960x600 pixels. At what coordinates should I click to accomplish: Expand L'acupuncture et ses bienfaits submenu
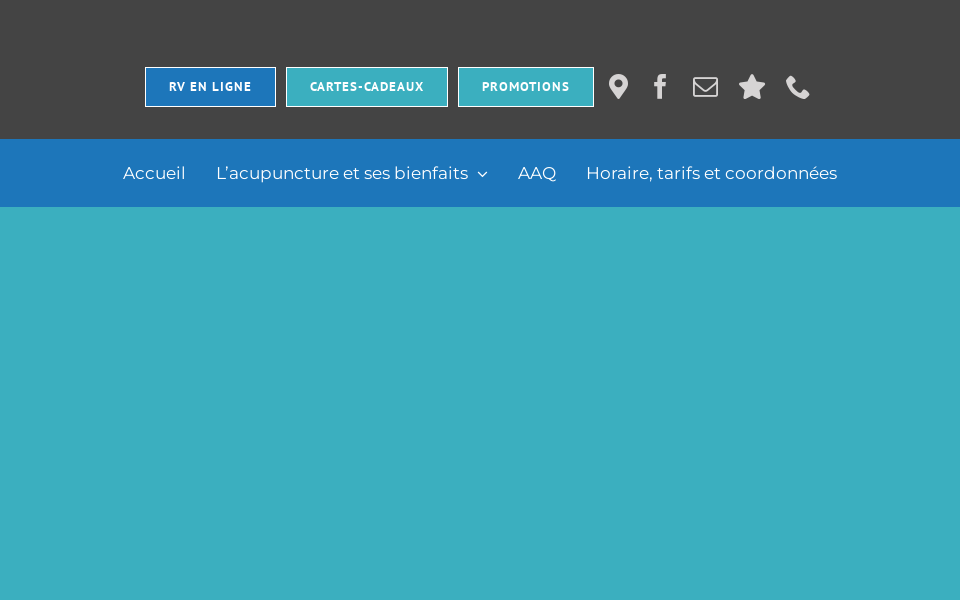coord(482,174)
